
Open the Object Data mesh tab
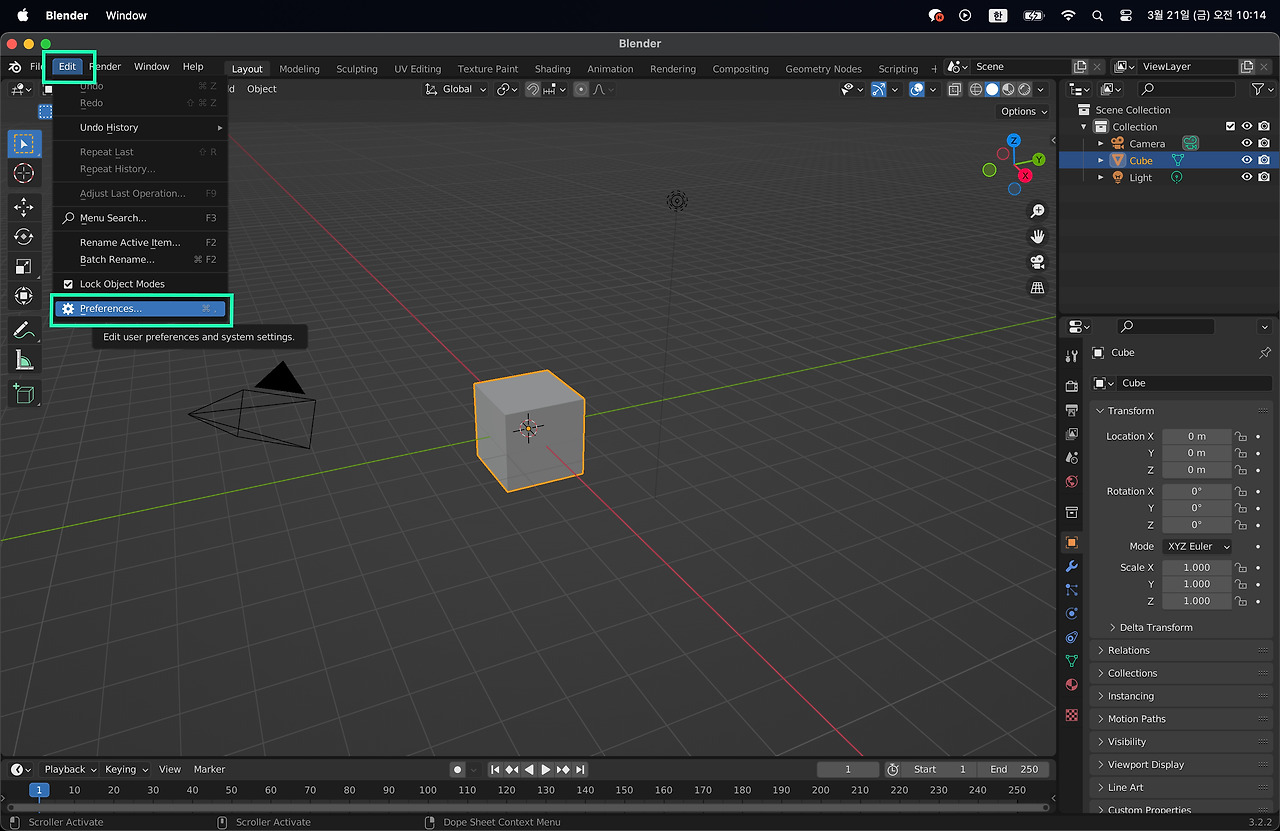[1072, 661]
